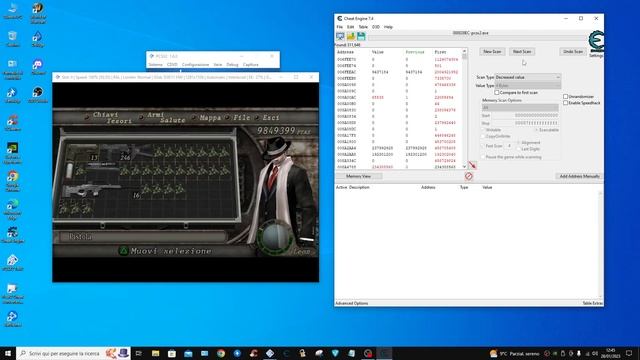Open the memory region All dropdown

click(520, 108)
